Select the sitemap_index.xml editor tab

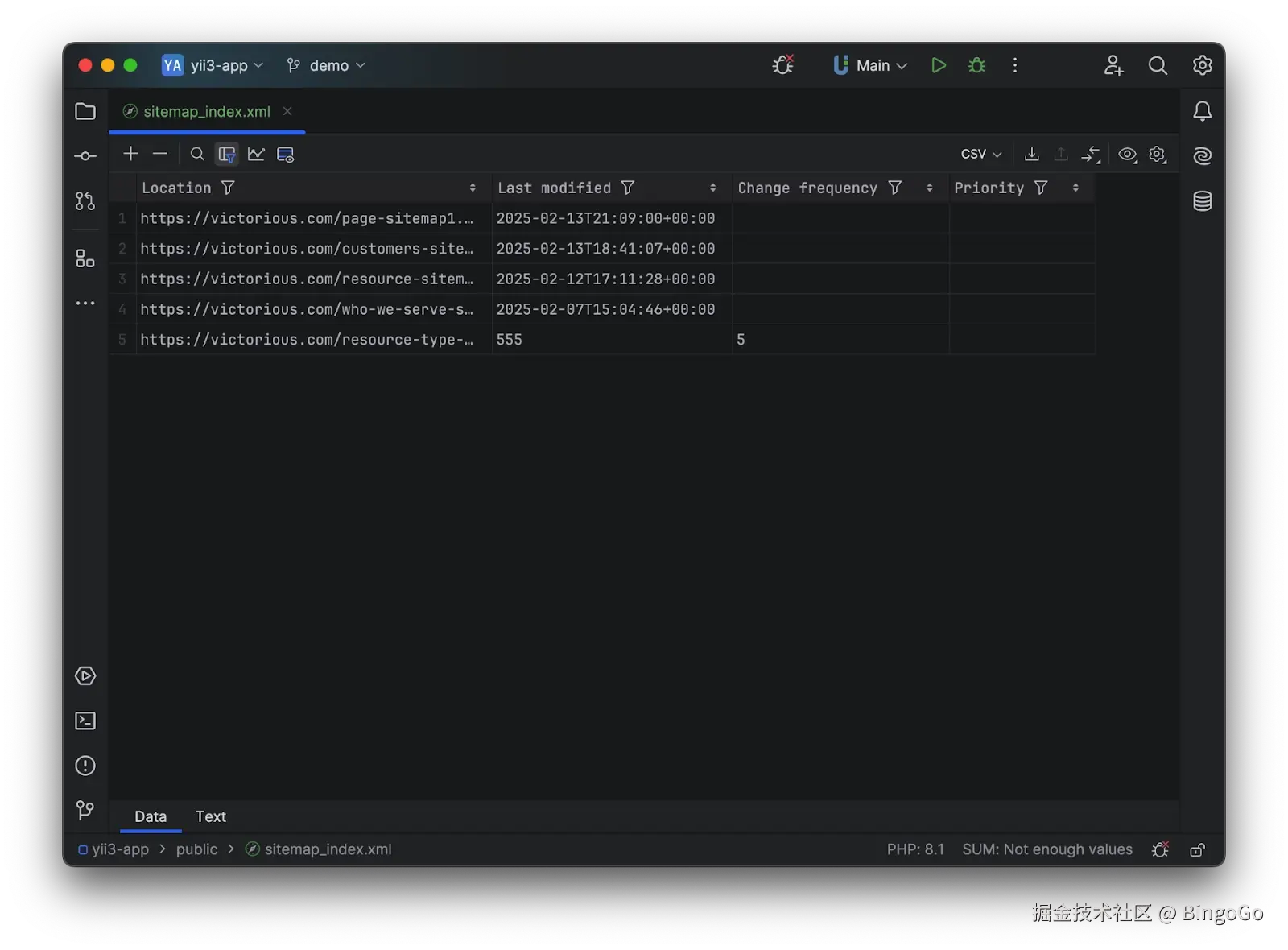click(206, 111)
